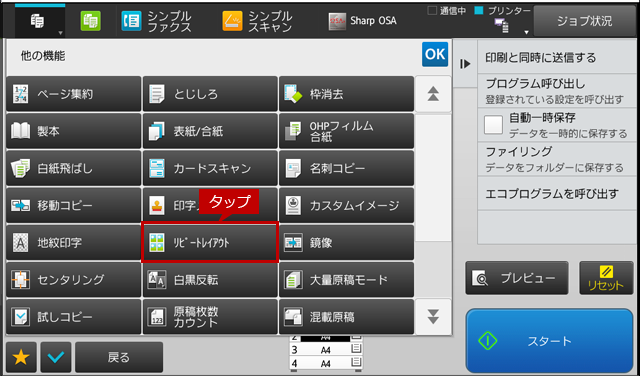Collapse the action panel with arrow toggle
Viewport: 640px width, 376px height.
(x=465, y=64)
